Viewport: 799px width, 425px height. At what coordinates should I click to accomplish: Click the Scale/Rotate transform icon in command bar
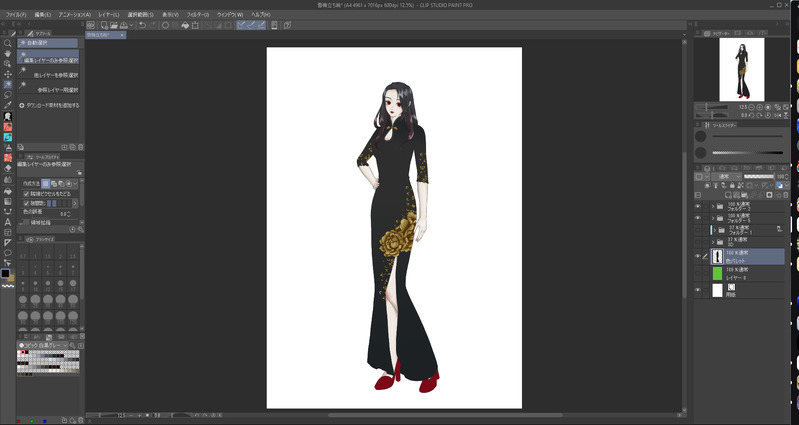(195, 25)
